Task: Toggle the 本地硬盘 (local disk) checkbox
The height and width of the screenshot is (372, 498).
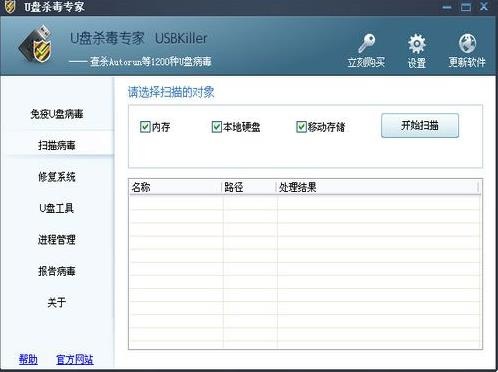Action: pos(216,127)
